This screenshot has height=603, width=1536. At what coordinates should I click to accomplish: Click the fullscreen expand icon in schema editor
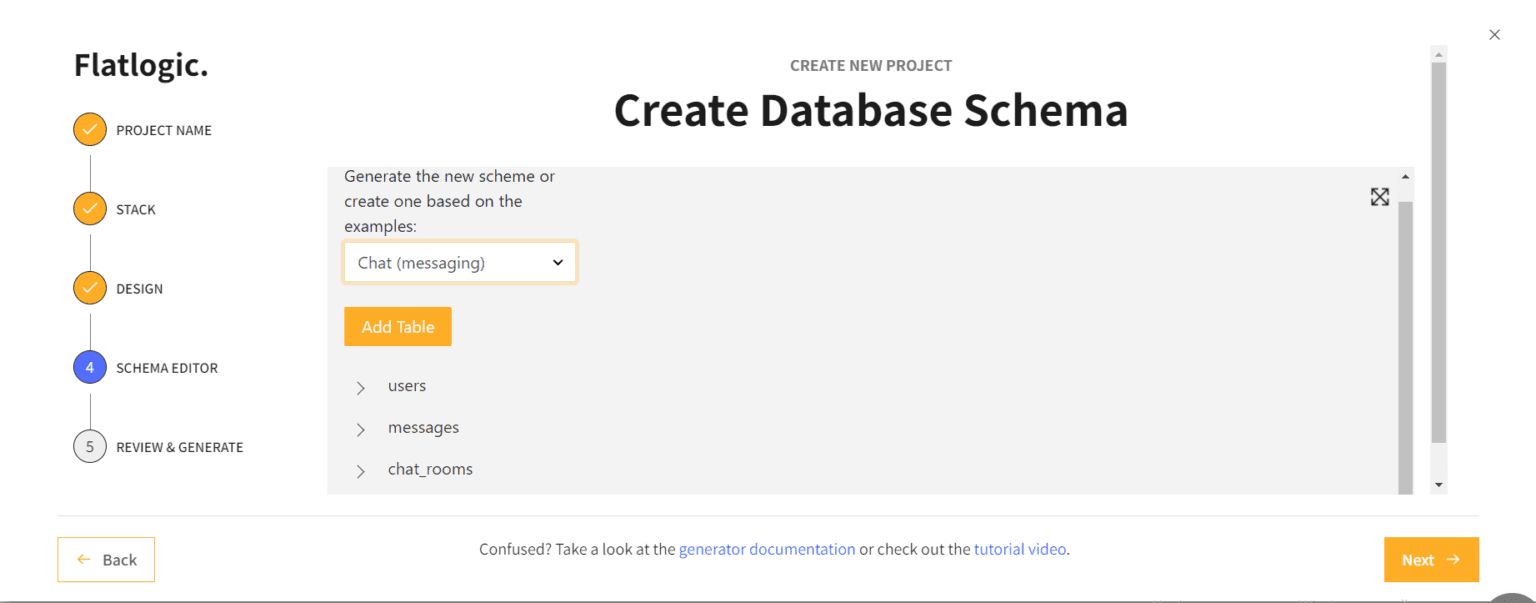click(1379, 197)
